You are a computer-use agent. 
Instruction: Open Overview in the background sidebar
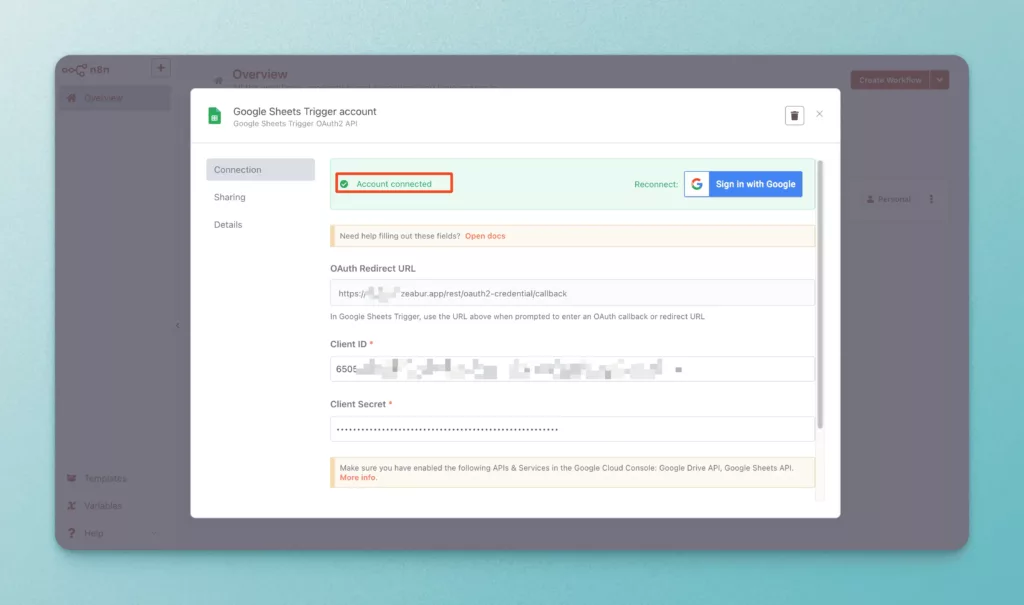[116, 98]
